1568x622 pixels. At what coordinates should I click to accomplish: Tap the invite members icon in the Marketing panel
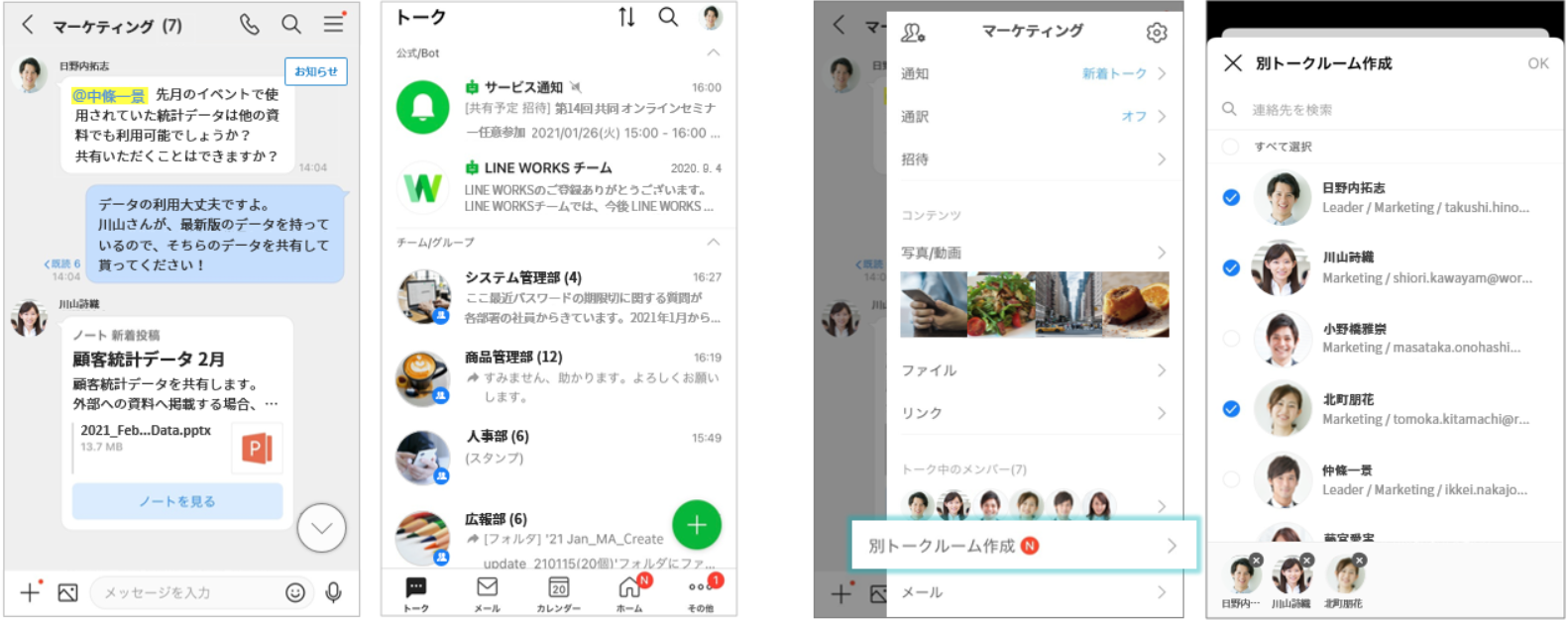pyautogui.click(x=912, y=33)
